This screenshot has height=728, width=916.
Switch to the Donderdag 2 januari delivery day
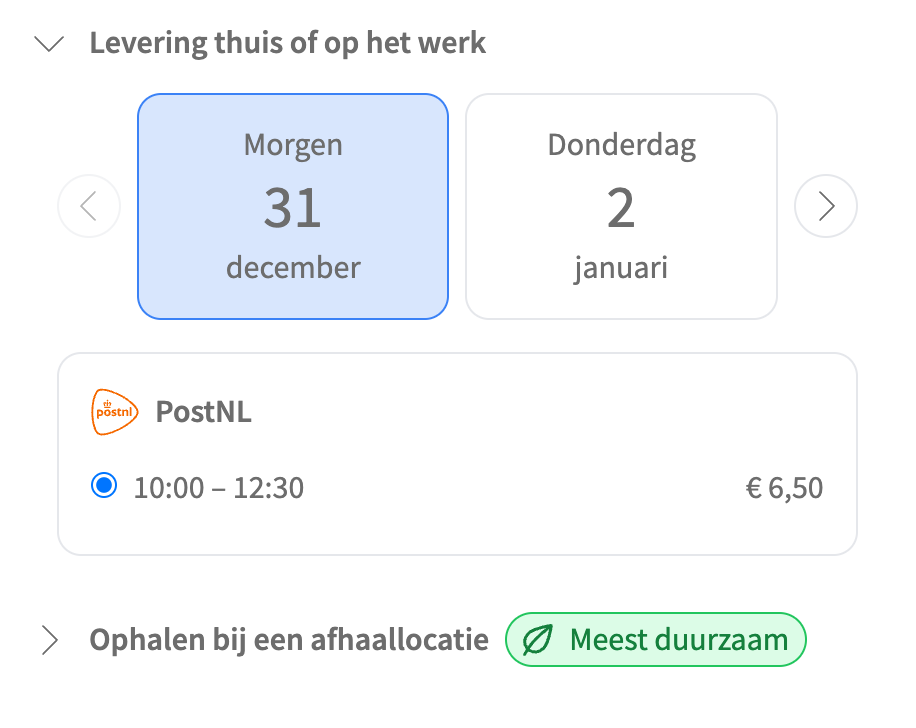tap(621, 206)
